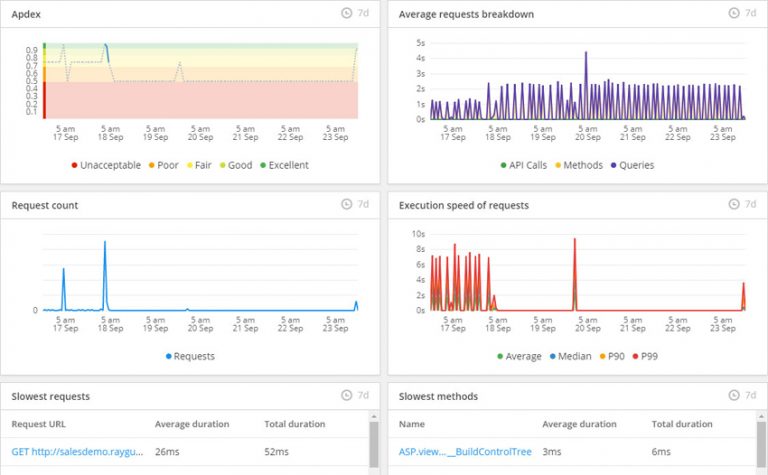Toggle the Excellent legend entry in Apdex

(285, 165)
